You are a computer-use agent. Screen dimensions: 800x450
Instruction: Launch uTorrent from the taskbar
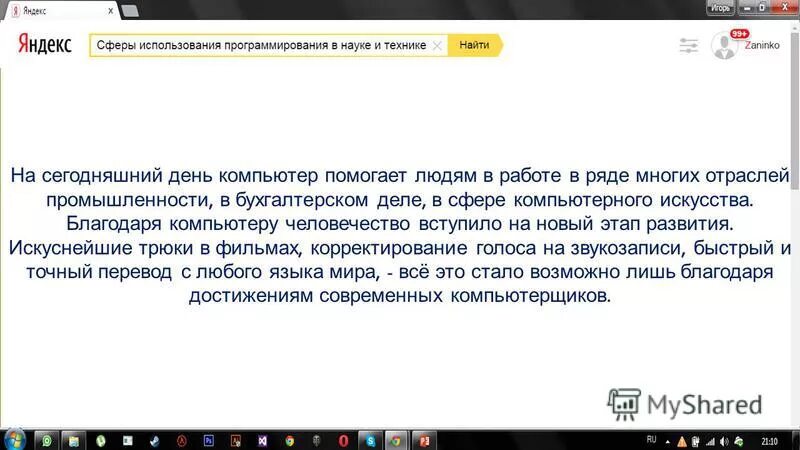tap(101, 441)
